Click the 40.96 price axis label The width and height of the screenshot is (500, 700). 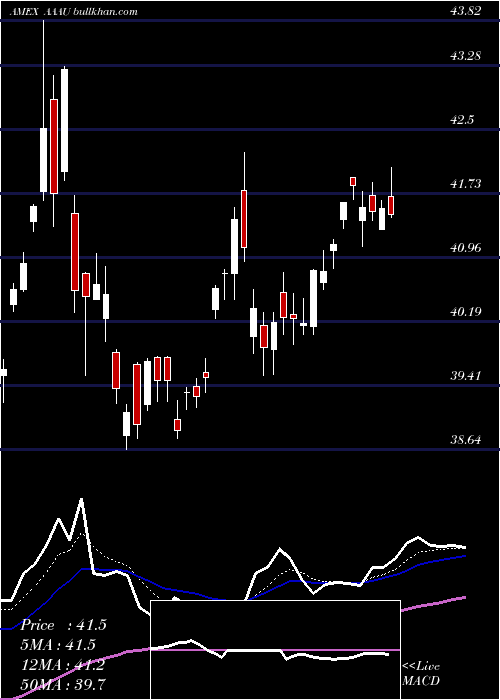[466, 248]
